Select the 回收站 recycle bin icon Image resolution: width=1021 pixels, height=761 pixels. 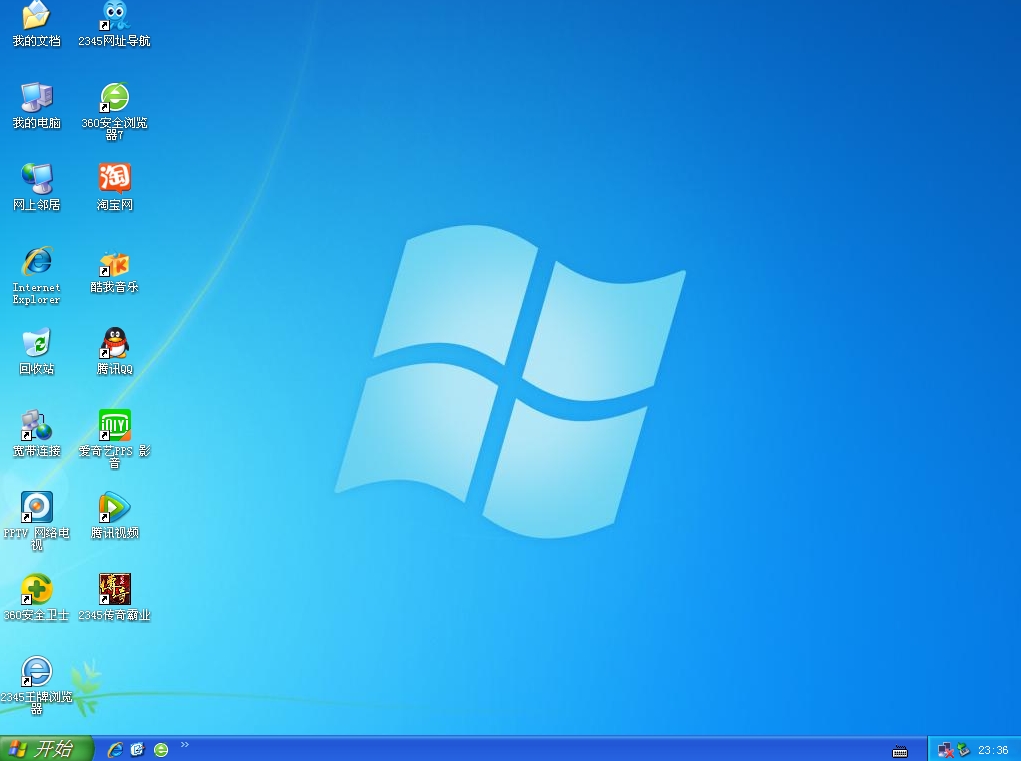point(36,352)
